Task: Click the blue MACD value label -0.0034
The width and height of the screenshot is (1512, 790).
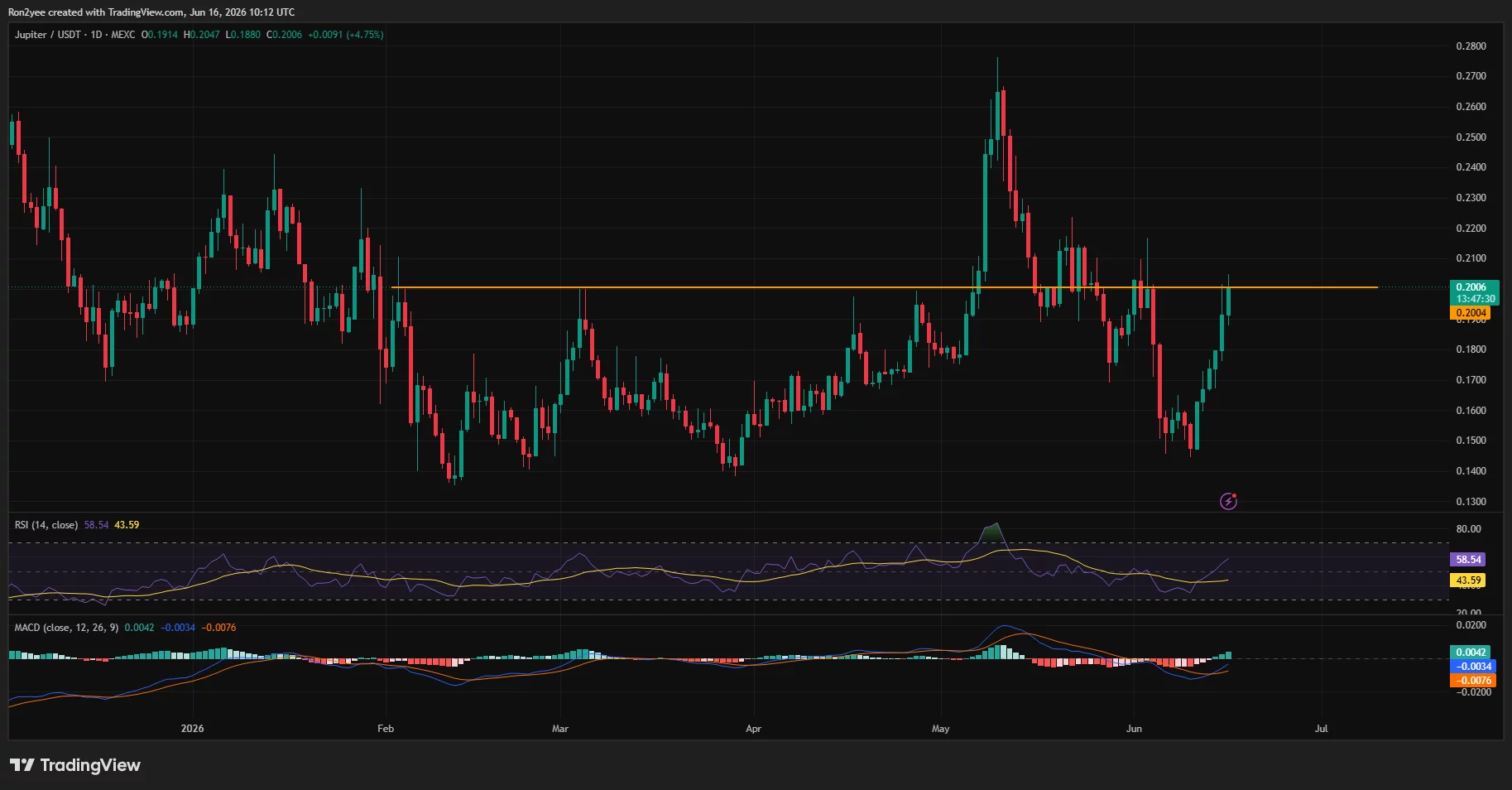Action: click(x=1473, y=667)
